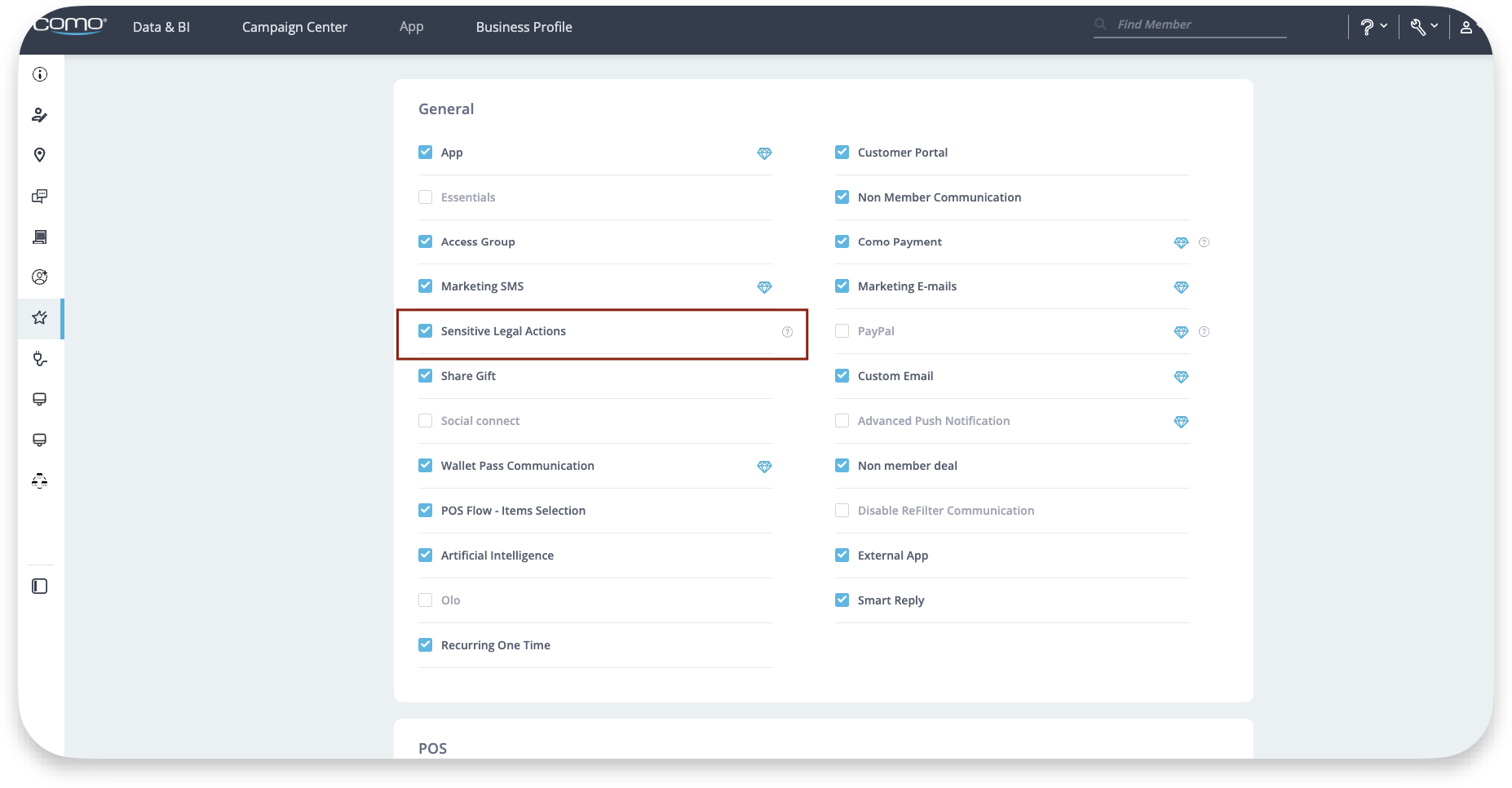Open the Campaign Center menu

click(294, 27)
